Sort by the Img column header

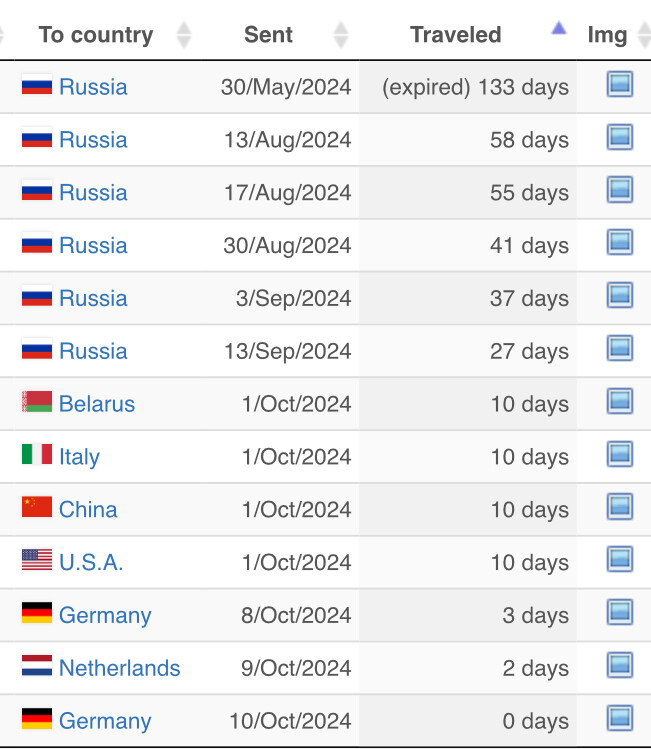pyautogui.click(x=607, y=35)
